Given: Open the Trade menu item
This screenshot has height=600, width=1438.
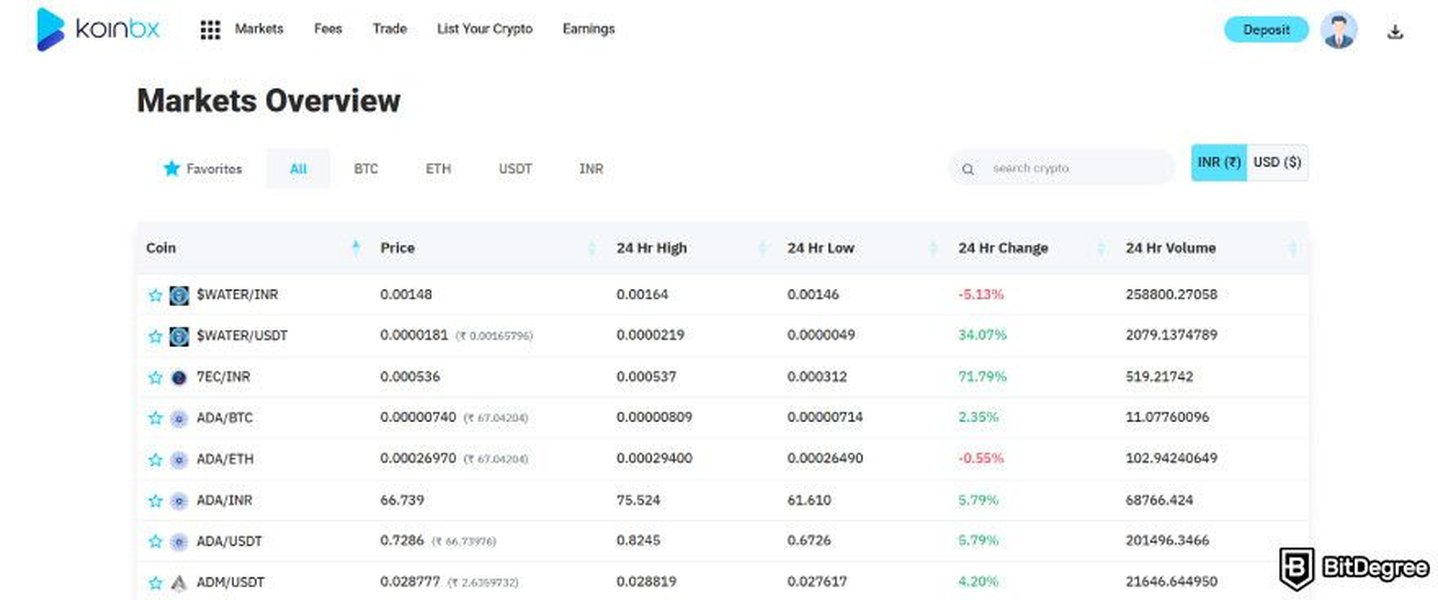Looking at the screenshot, I should [x=389, y=29].
